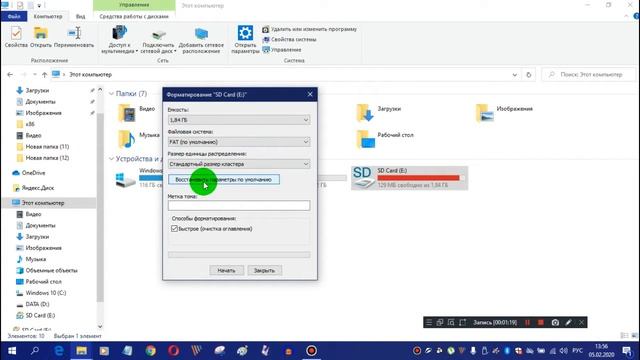
Task: Select the Desktop (Рабочий стол) folder in the main pane
Action: pyautogui.click(x=384, y=139)
